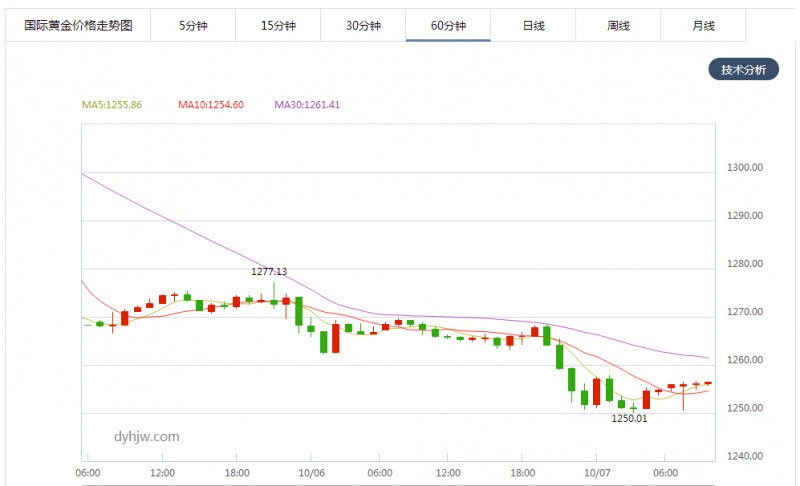
Task: Click the 1250.01 low price label
Action: [629, 418]
